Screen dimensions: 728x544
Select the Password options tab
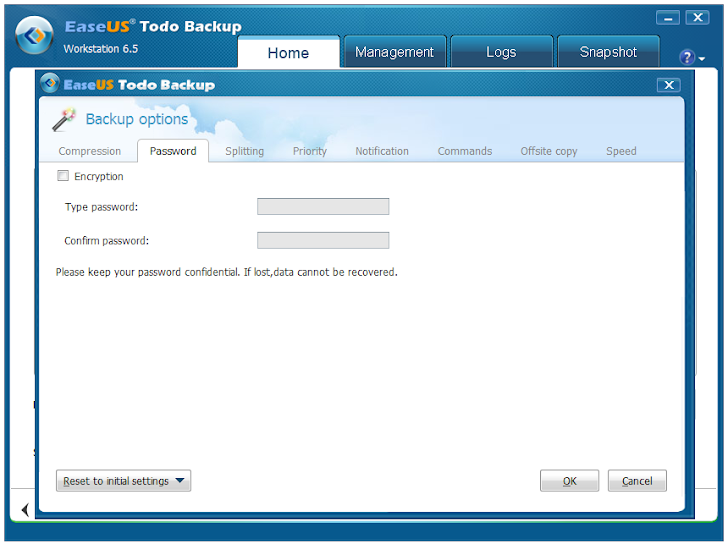click(173, 151)
